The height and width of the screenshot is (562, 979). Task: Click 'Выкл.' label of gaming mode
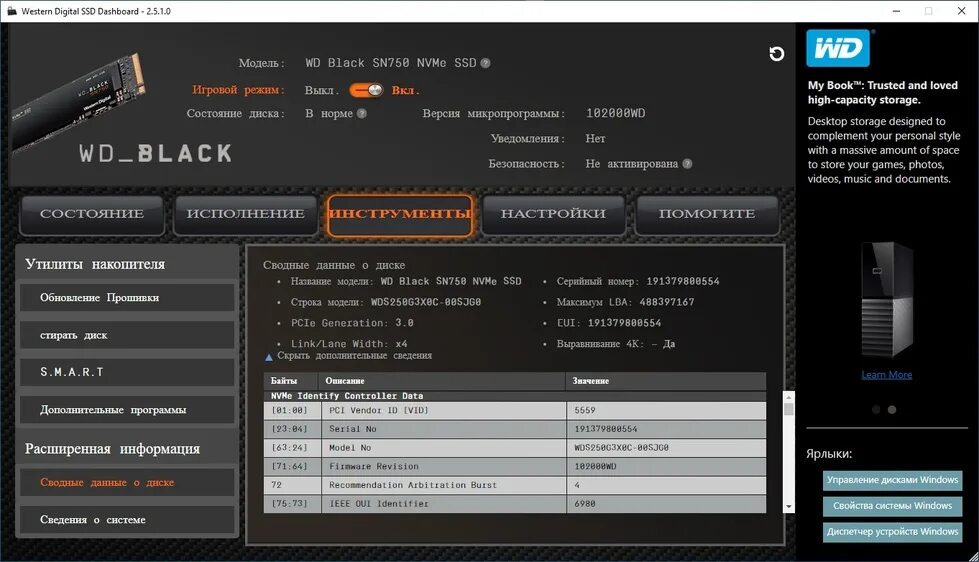tap(322, 91)
